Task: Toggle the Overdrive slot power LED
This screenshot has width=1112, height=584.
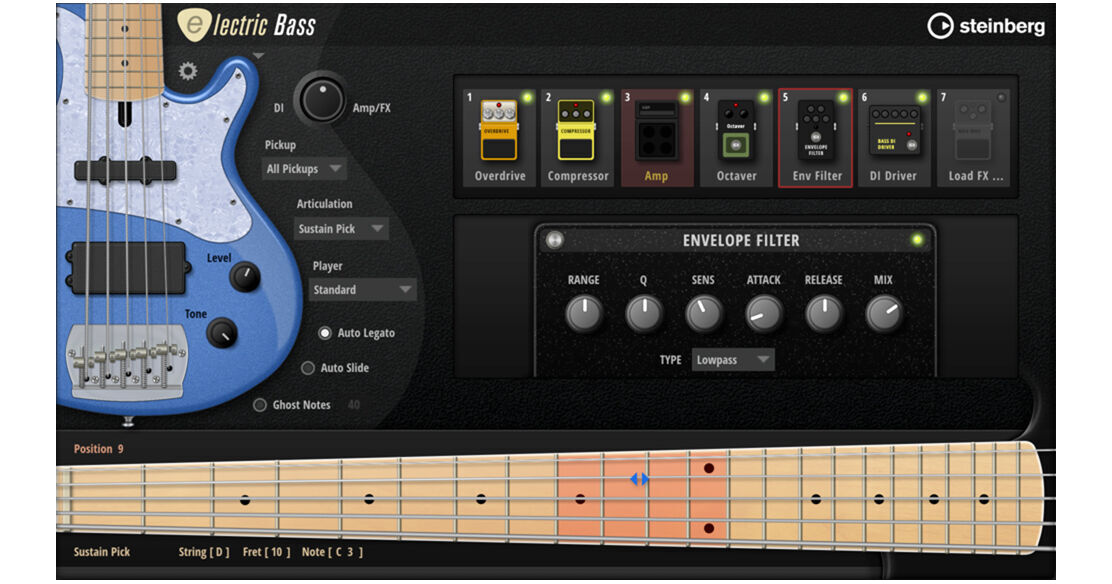Action: pyautogui.click(x=527, y=97)
